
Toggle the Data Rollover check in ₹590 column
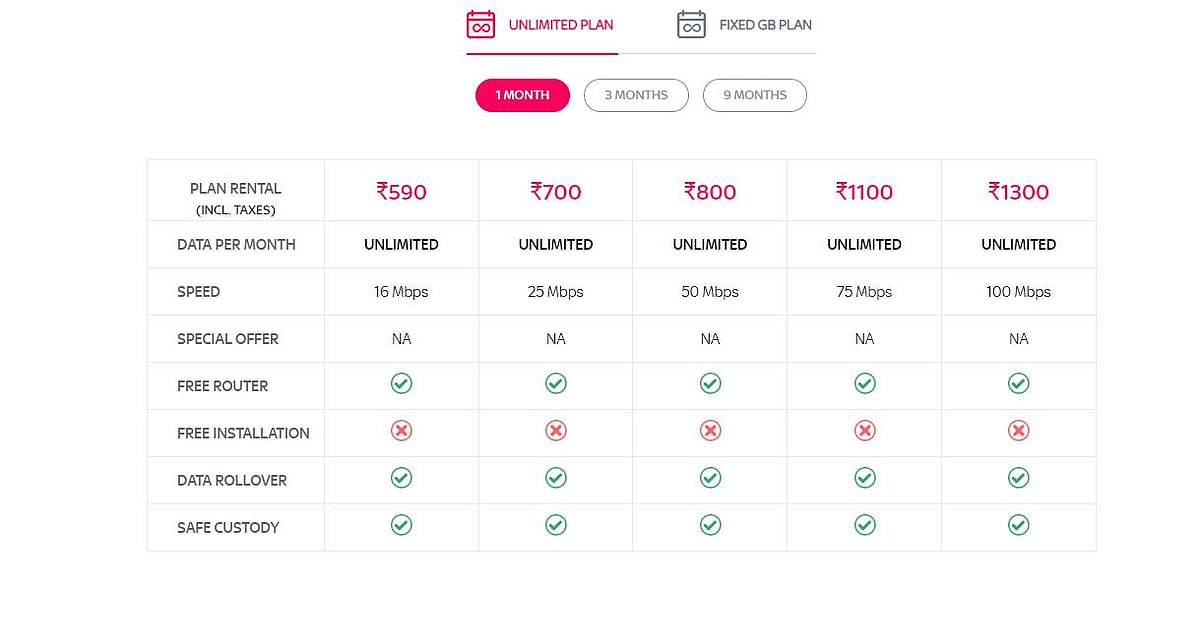click(x=401, y=477)
